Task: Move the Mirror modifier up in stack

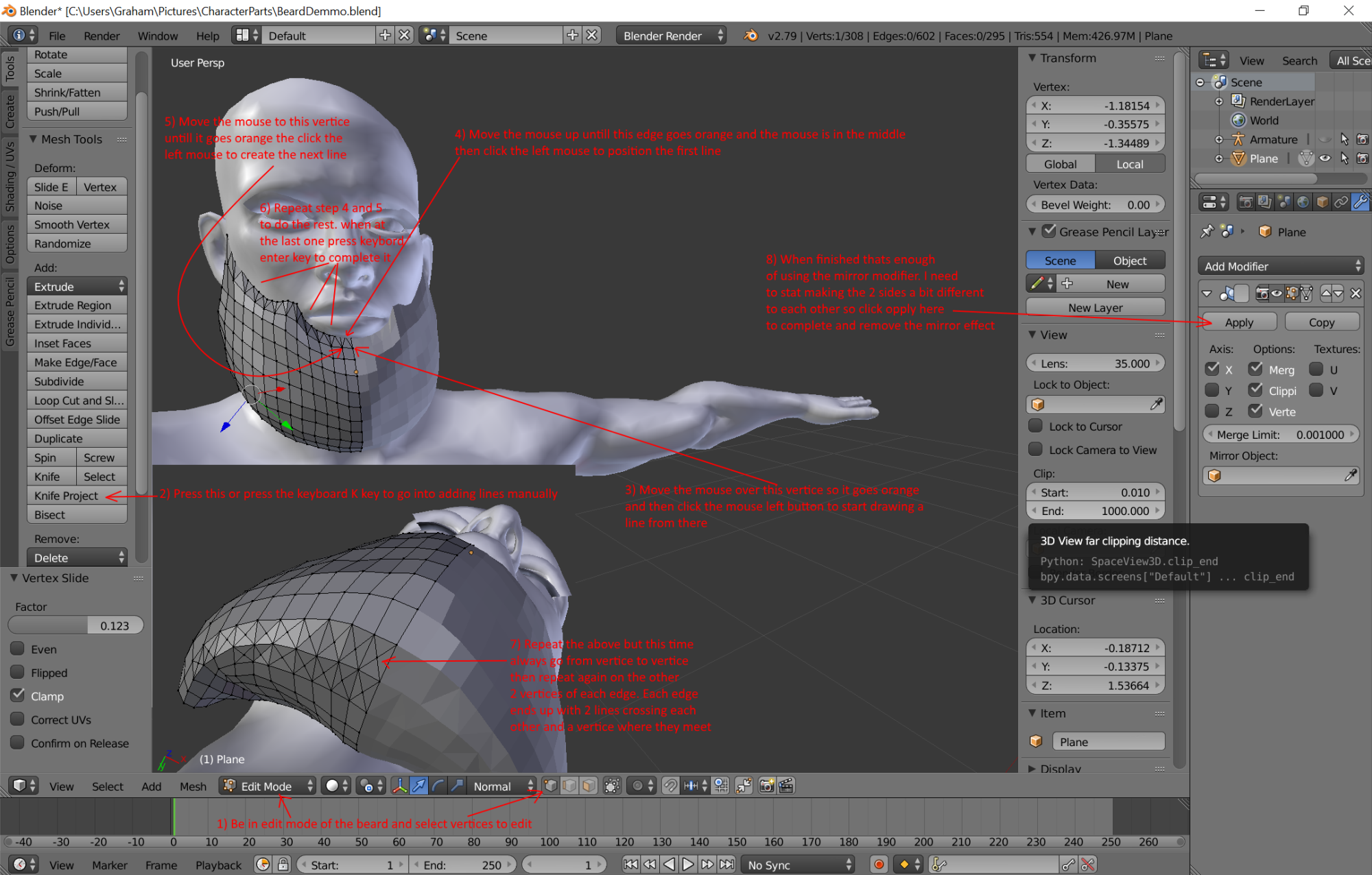Action: (x=1326, y=293)
